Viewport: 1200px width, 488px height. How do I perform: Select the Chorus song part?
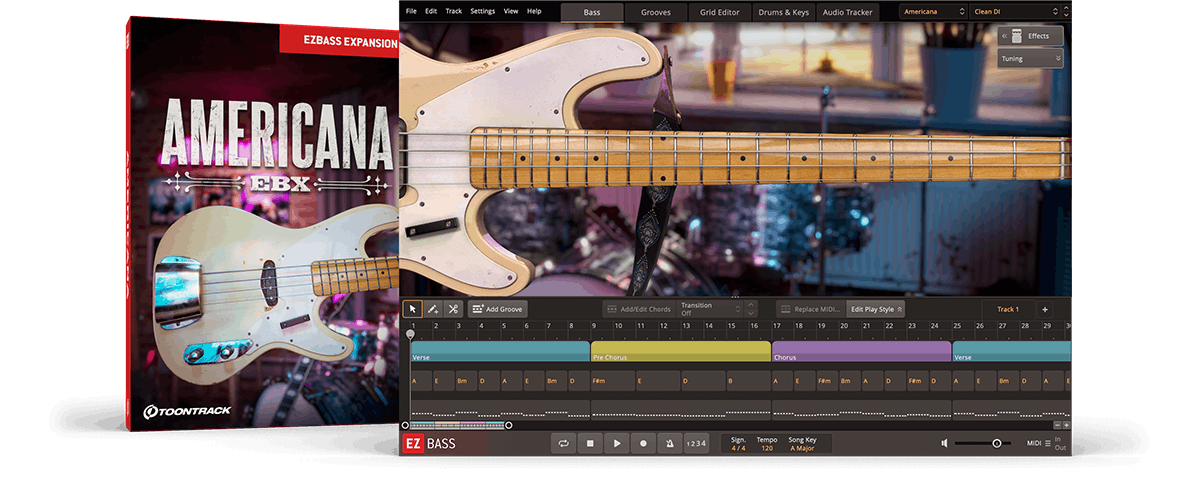tap(861, 351)
